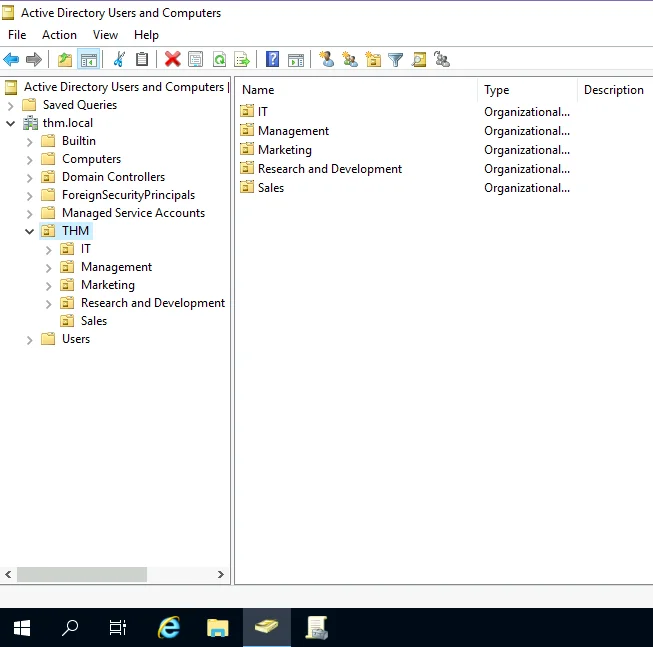The height and width of the screenshot is (647, 653).
Task: Open the File menu
Action: [17, 35]
